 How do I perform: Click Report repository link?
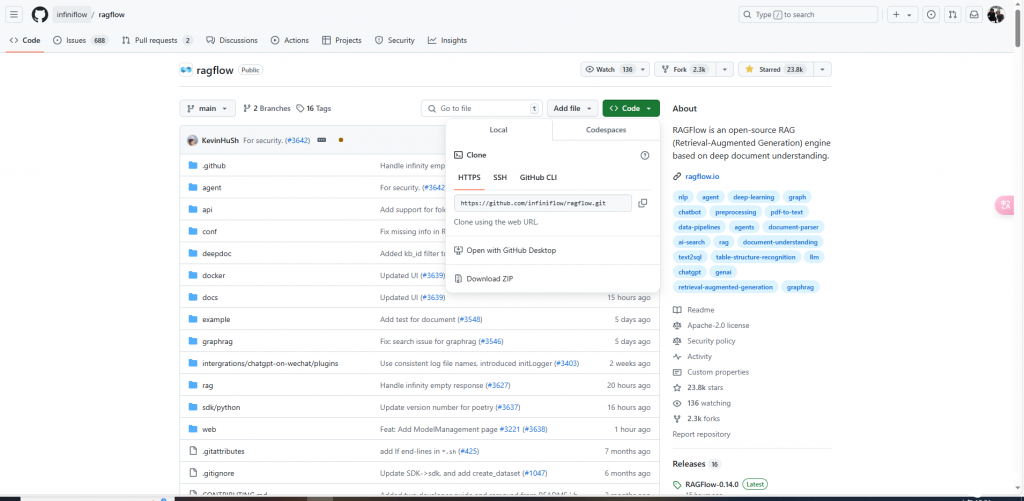point(701,434)
